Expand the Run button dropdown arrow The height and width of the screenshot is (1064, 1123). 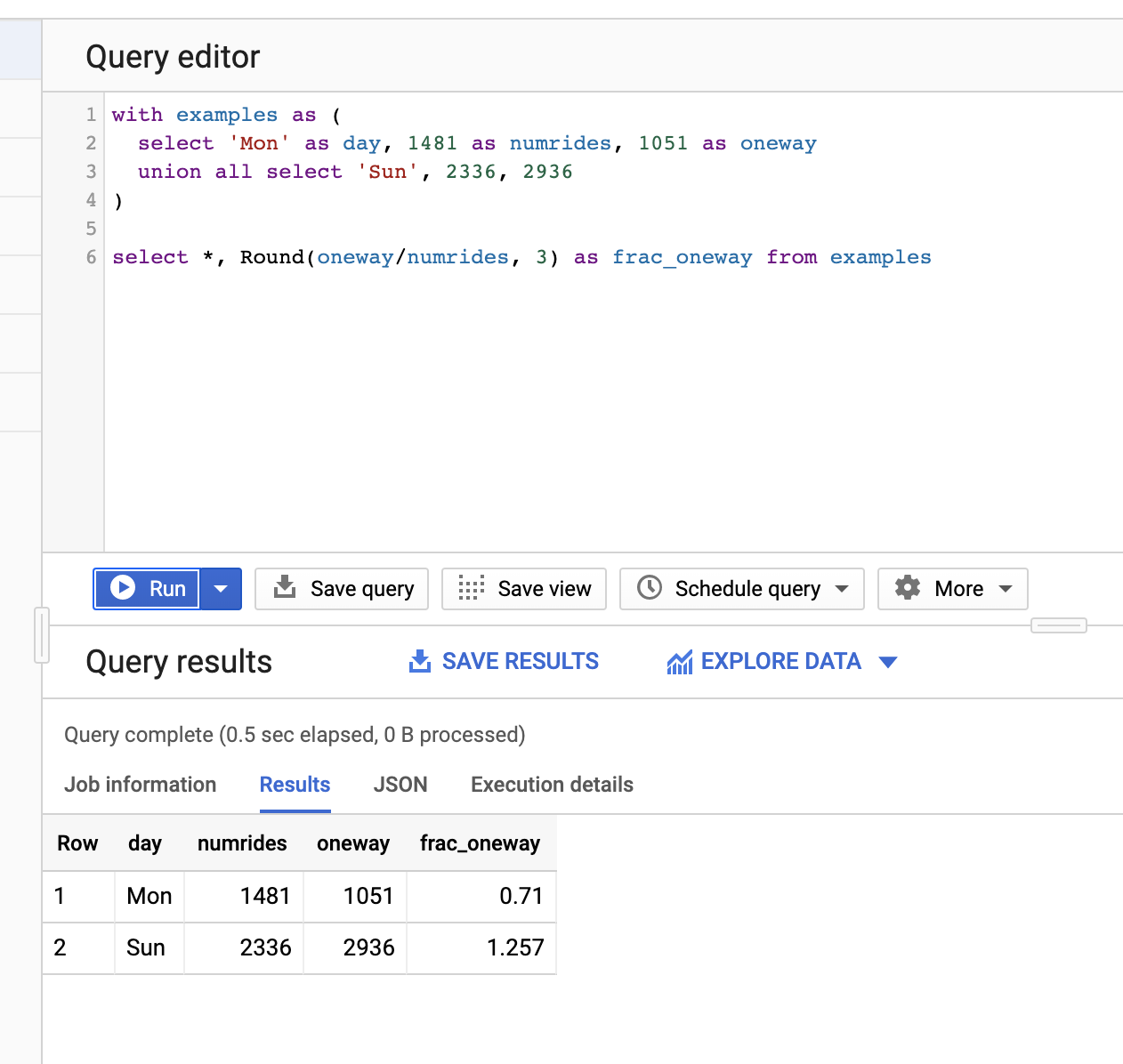[x=221, y=588]
